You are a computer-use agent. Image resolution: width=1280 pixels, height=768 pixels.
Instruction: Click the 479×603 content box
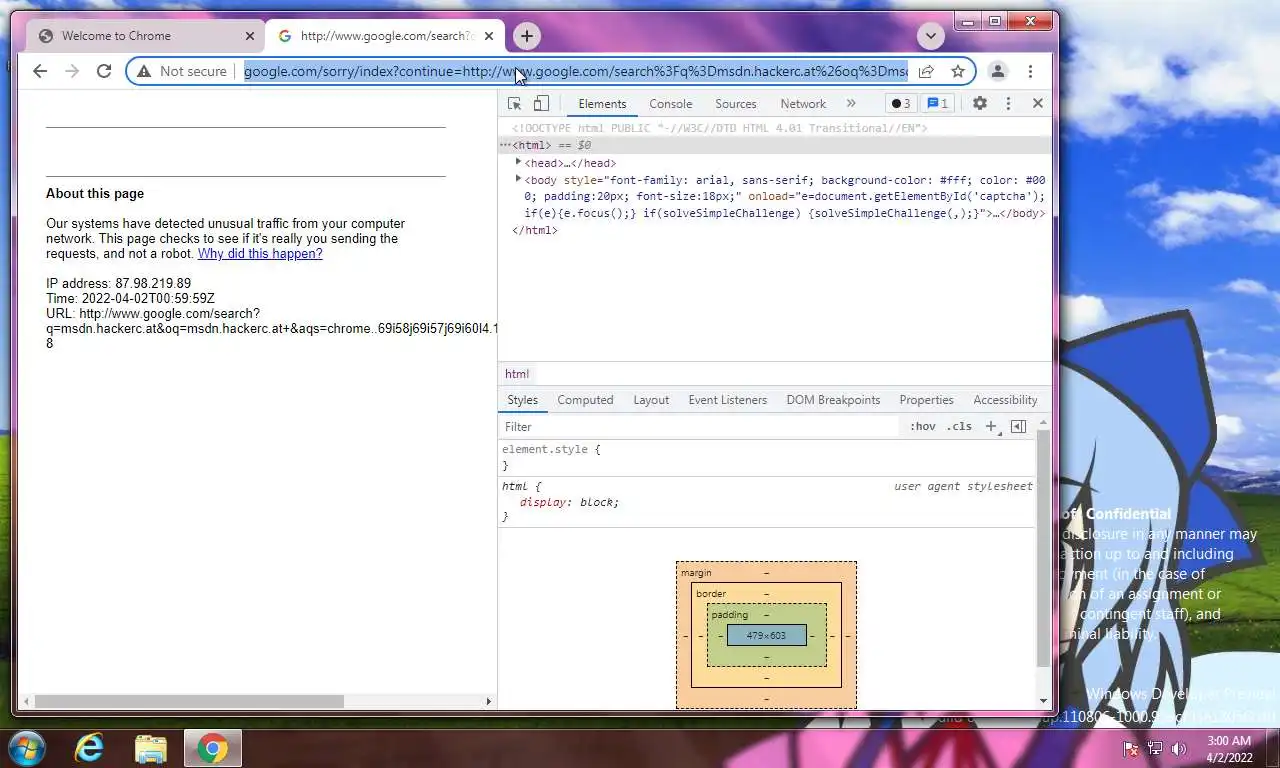pos(766,635)
